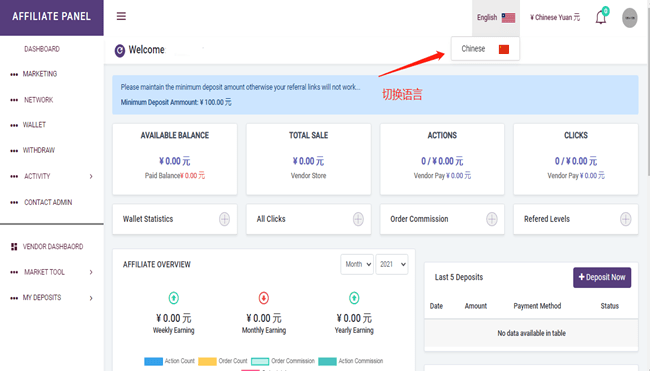Viewport: 650px width, 371px height.
Task: Expand the Wallet Statistics plus icon
Action: tap(224, 219)
